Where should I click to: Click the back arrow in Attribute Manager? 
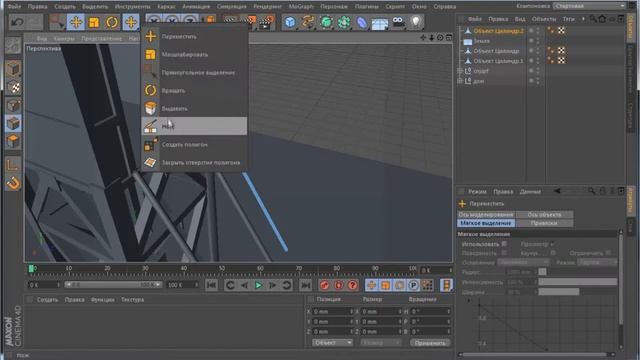click(557, 191)
